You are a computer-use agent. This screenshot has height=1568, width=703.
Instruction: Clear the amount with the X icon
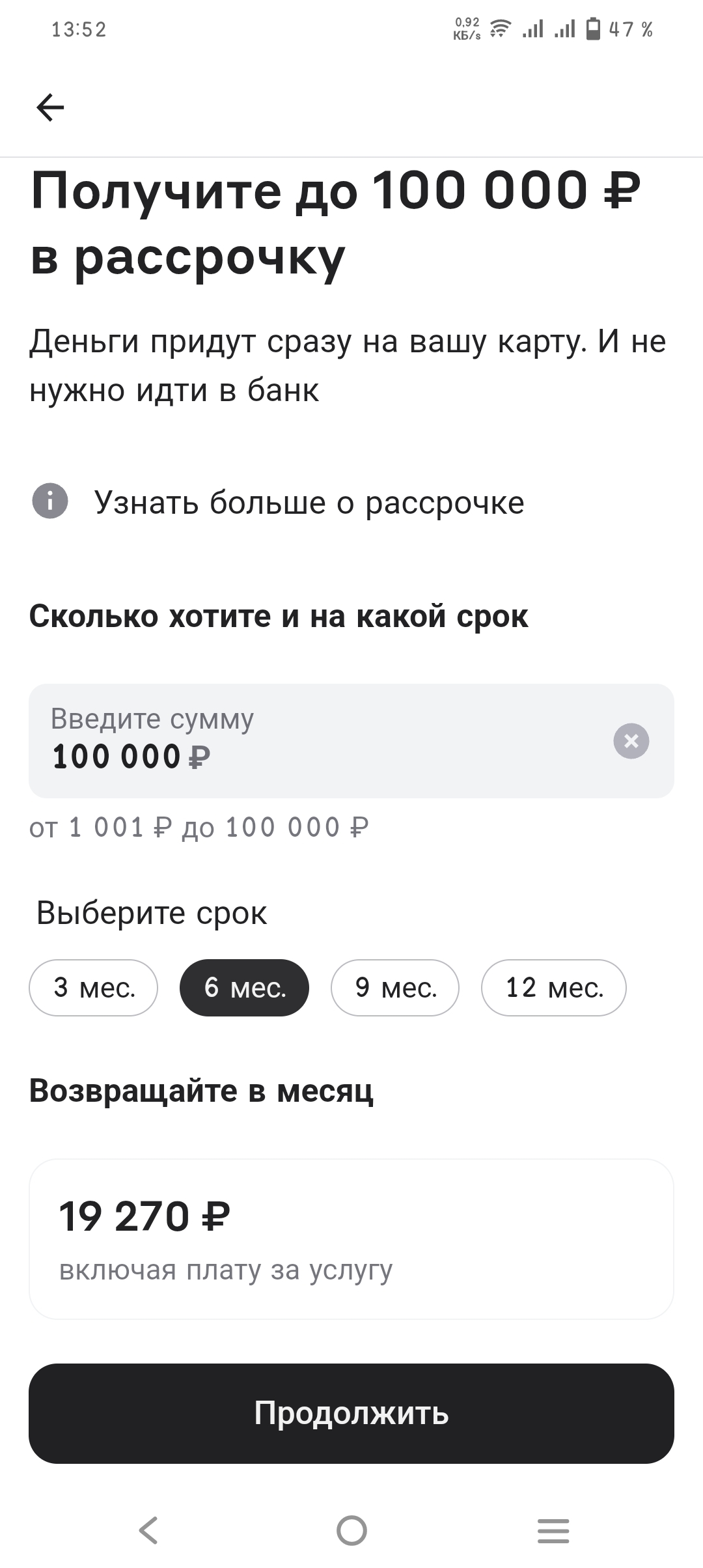[x=631, y=741]
